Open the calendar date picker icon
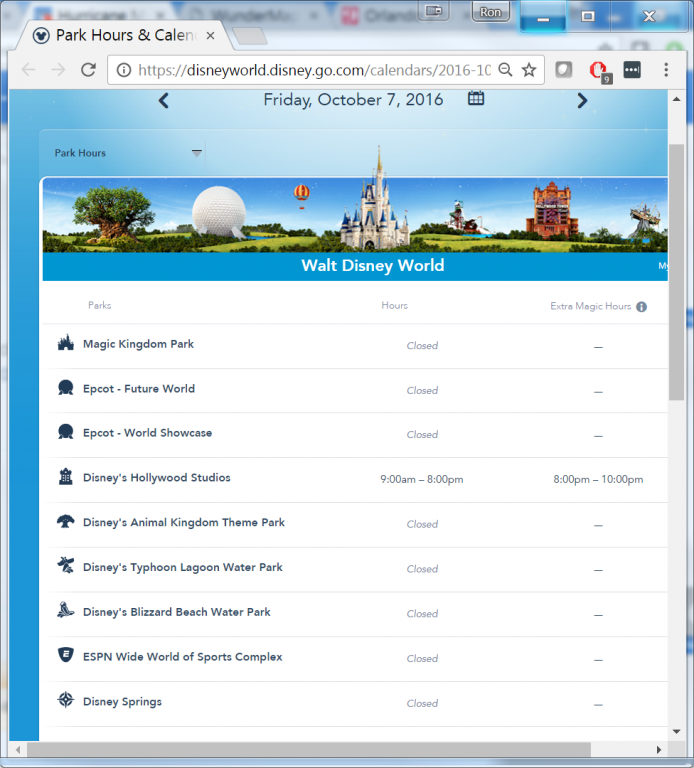This screenshot has height=768, width=694. tap(476, 99)
